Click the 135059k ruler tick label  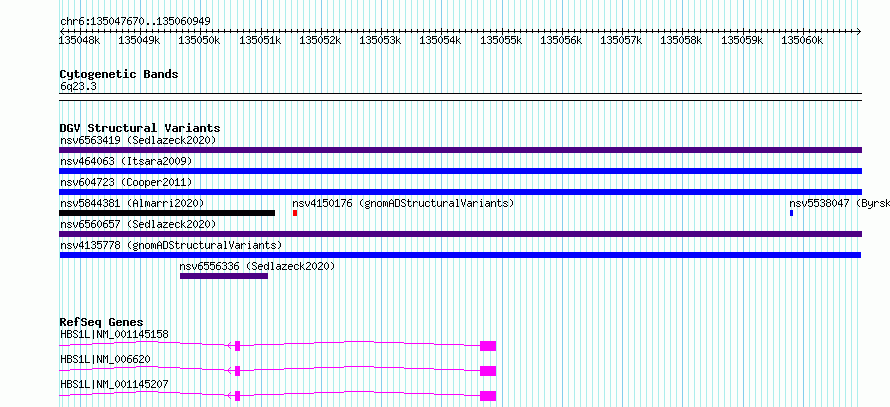click(x=742, y=40)
